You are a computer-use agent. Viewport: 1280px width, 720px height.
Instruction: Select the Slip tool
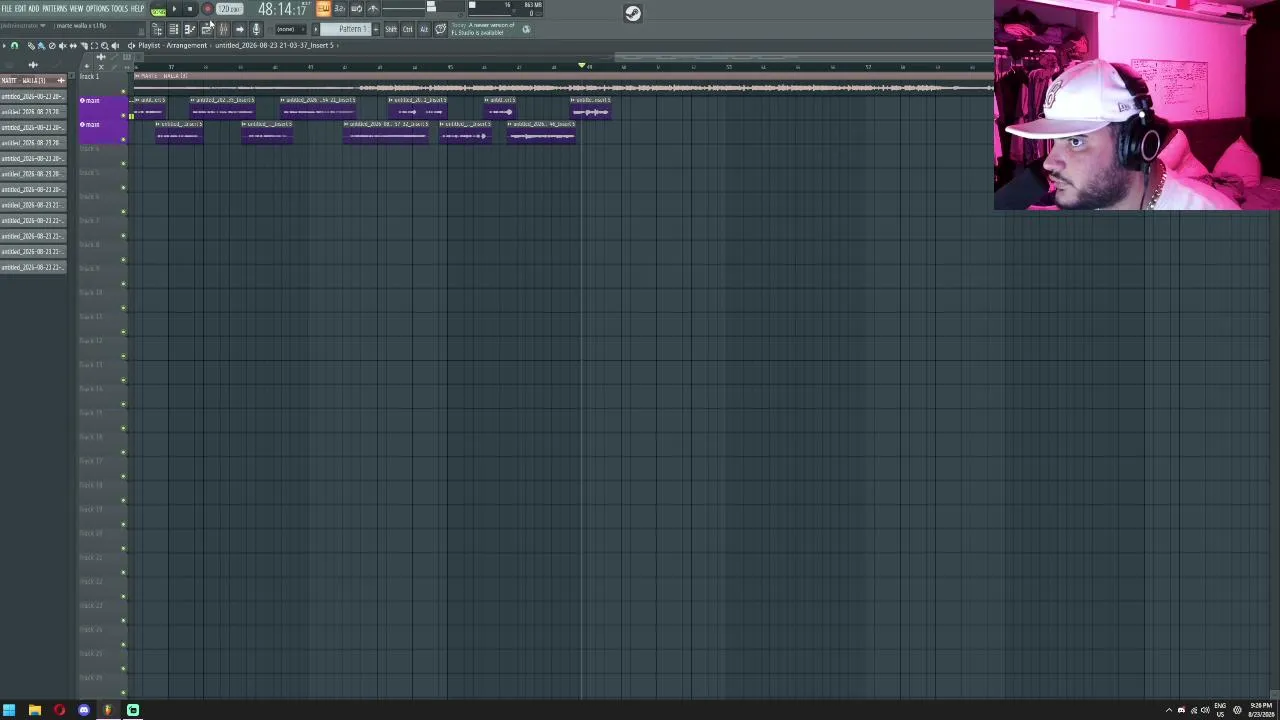(73, 46)
